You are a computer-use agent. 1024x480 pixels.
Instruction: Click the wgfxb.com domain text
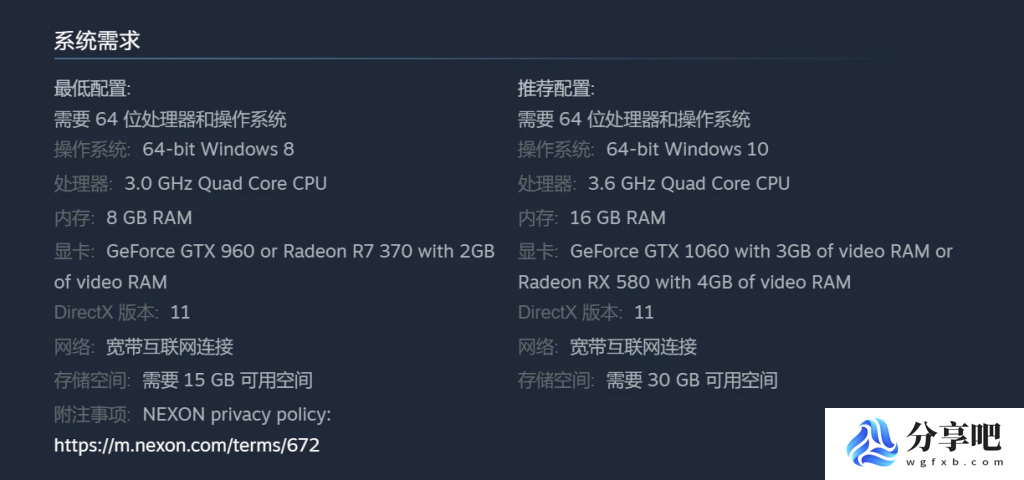[x=955, y=462]
